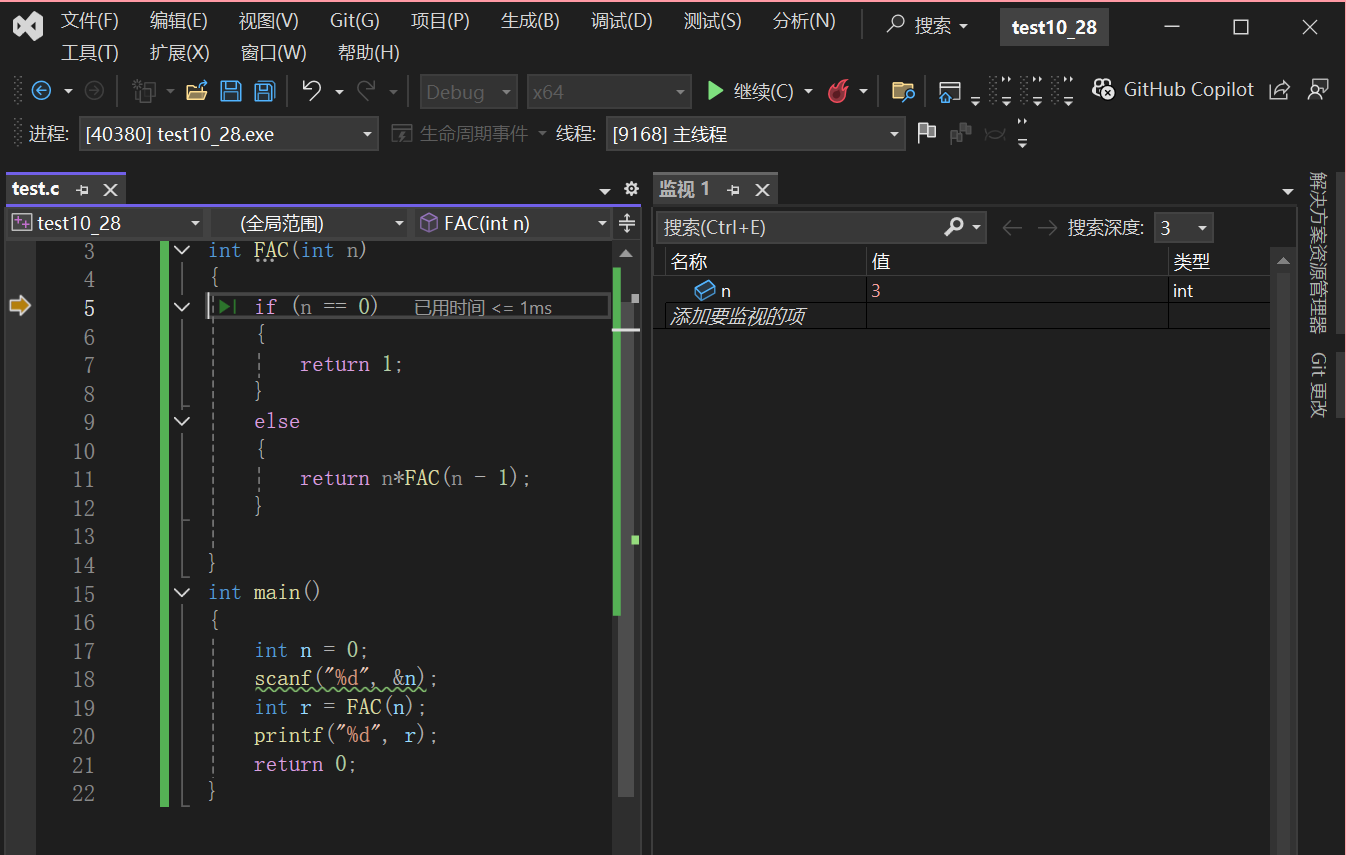Click the navigate backward arrow icon
The height and width of the screenshot is (855, 1346).
tap(41, 91)
